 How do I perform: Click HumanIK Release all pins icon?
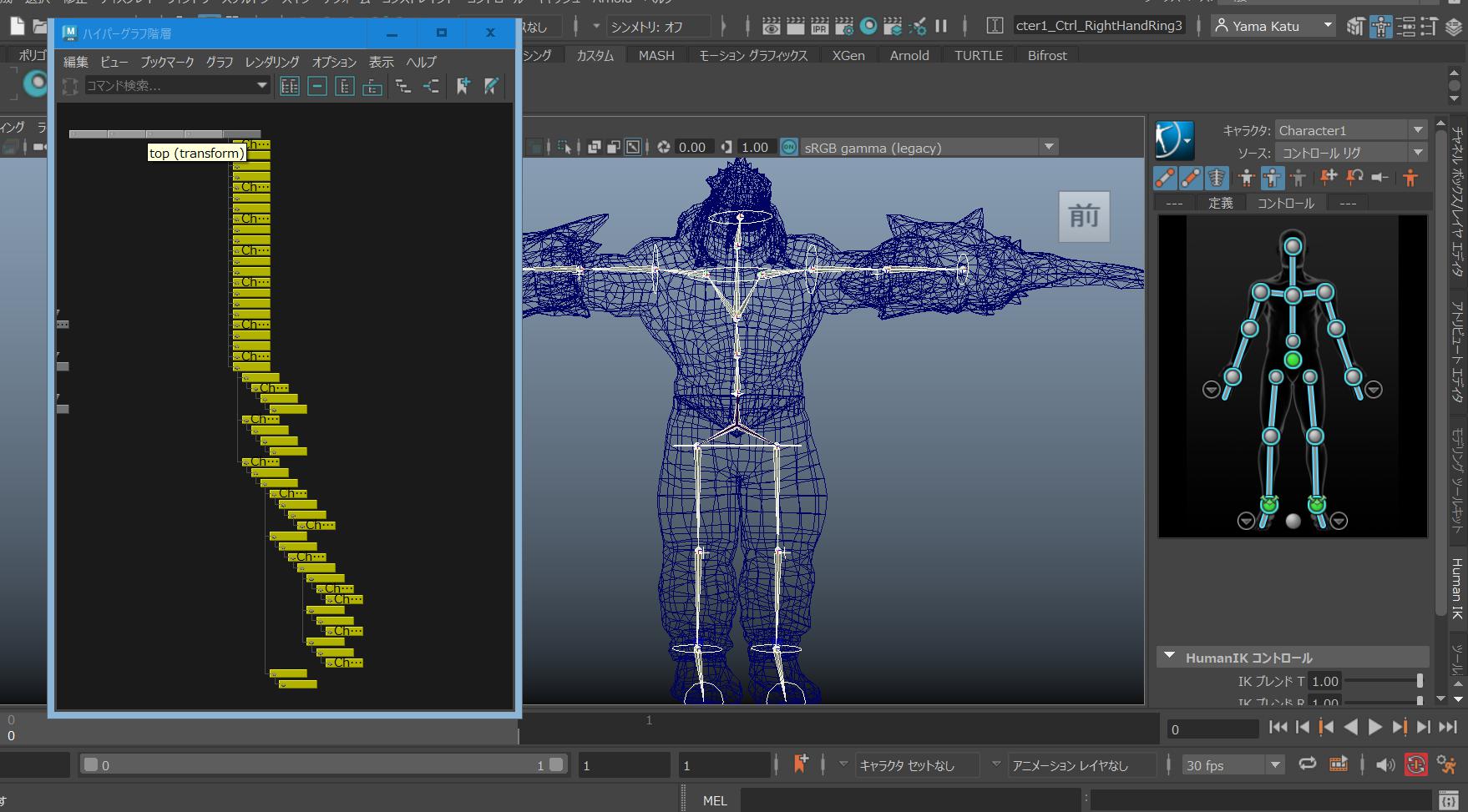[x=1380, y=177]
